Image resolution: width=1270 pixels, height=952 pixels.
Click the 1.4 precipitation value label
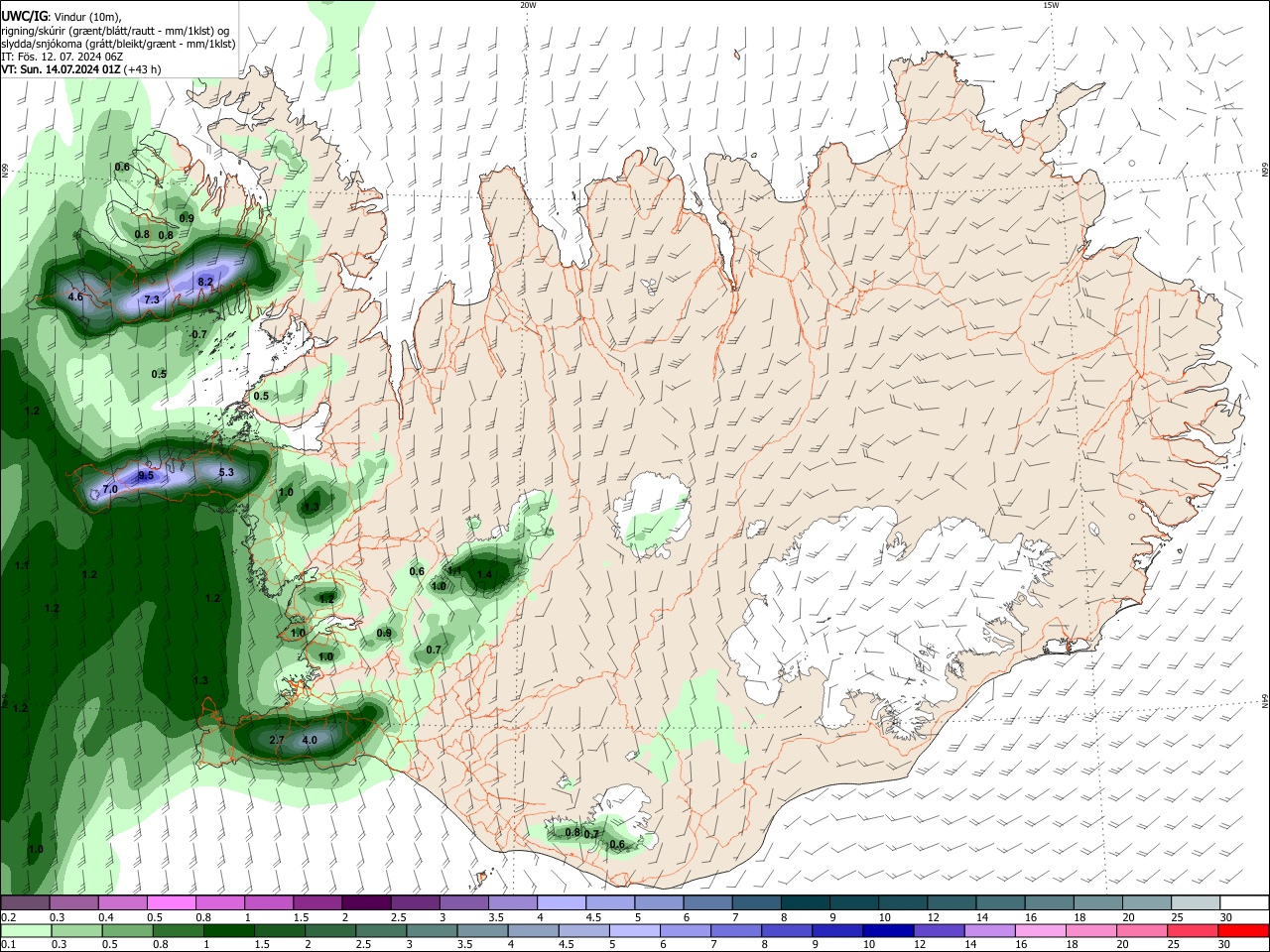[x=484, y=575]
